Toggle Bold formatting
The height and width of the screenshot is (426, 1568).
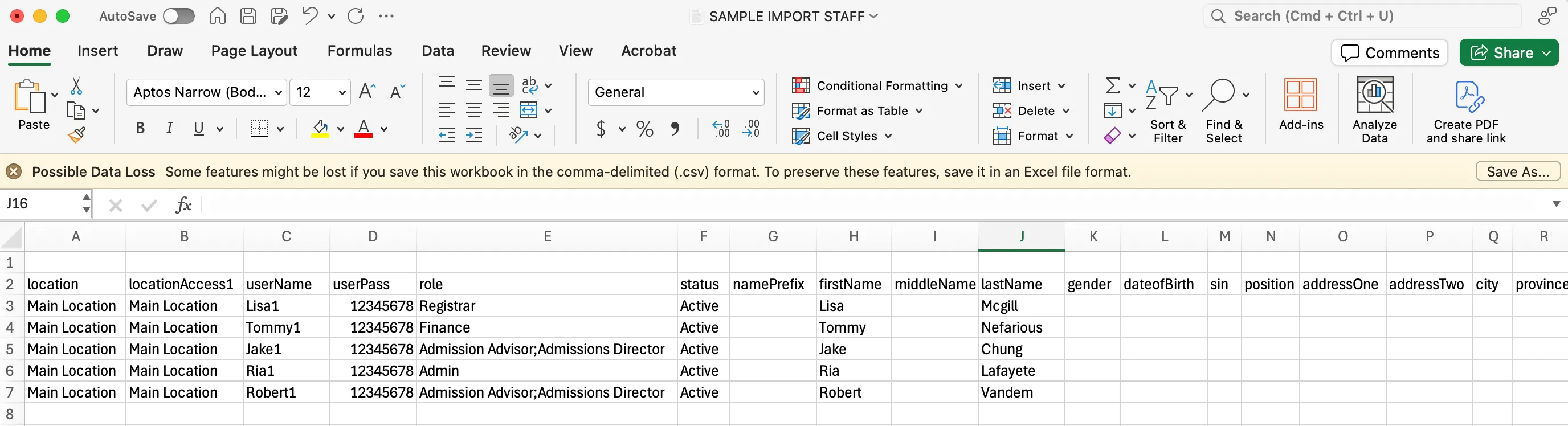click(x=140, y=128)
